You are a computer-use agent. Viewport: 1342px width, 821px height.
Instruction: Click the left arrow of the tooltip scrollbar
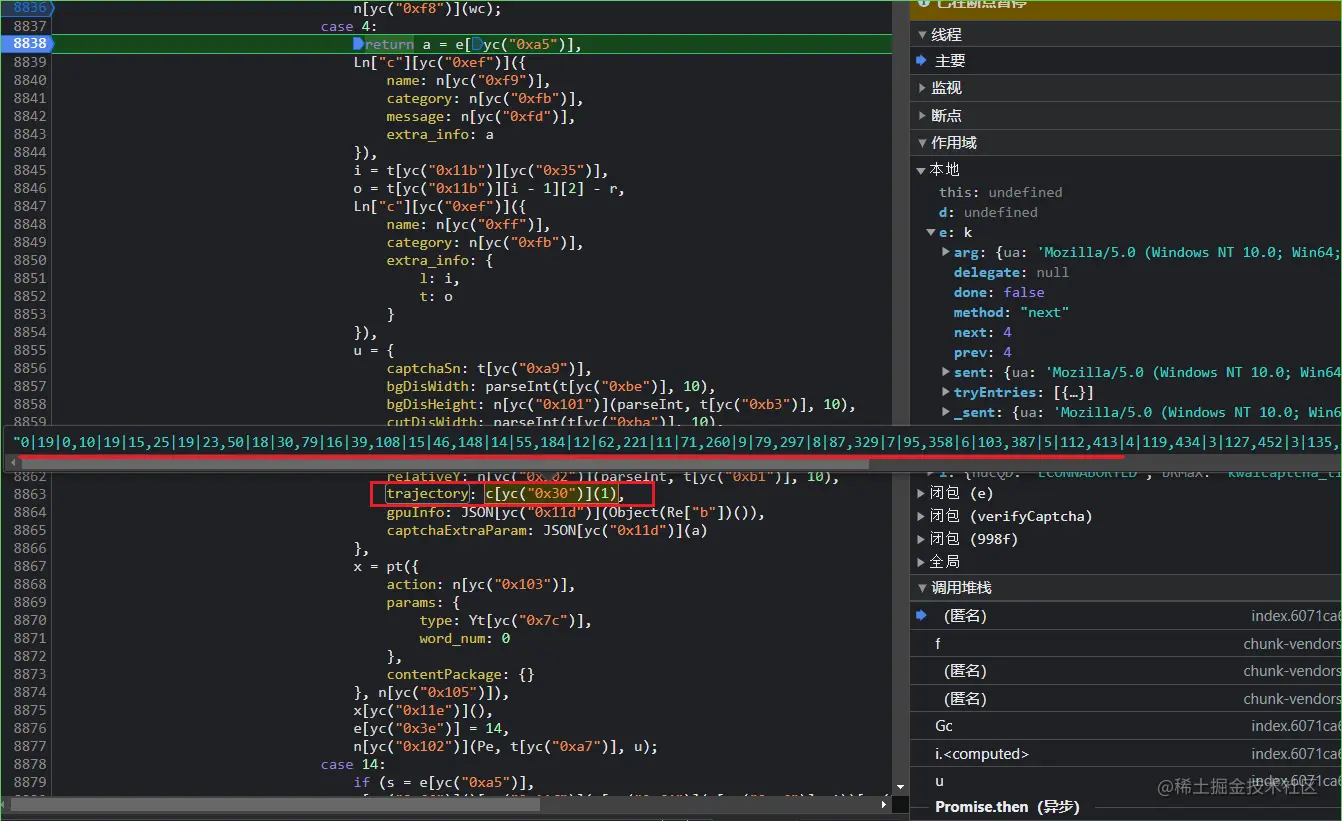coord(12,463)
